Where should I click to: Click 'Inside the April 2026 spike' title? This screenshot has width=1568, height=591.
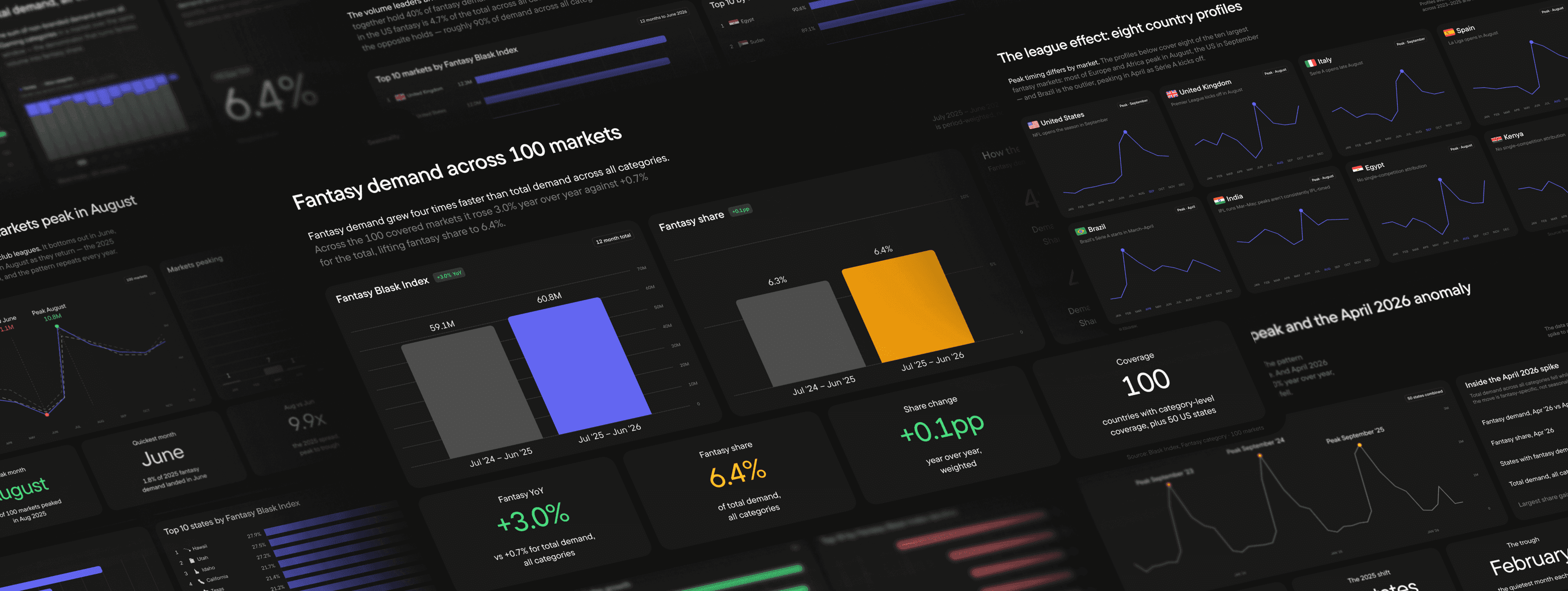pos(1511,375)
